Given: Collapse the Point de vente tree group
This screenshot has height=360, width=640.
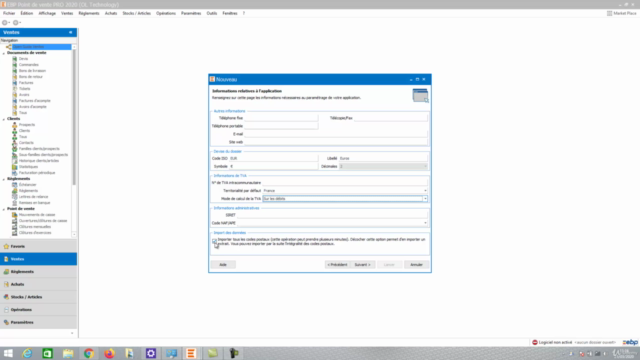Looking at the screenshot, I should tap(4, 209).
